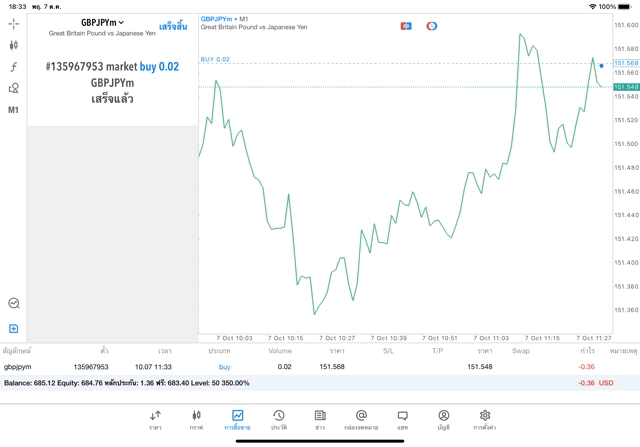Viewport: 640px width, 447px height.
Task: Select the crosshair cursor tool
Action: point(13,24)
